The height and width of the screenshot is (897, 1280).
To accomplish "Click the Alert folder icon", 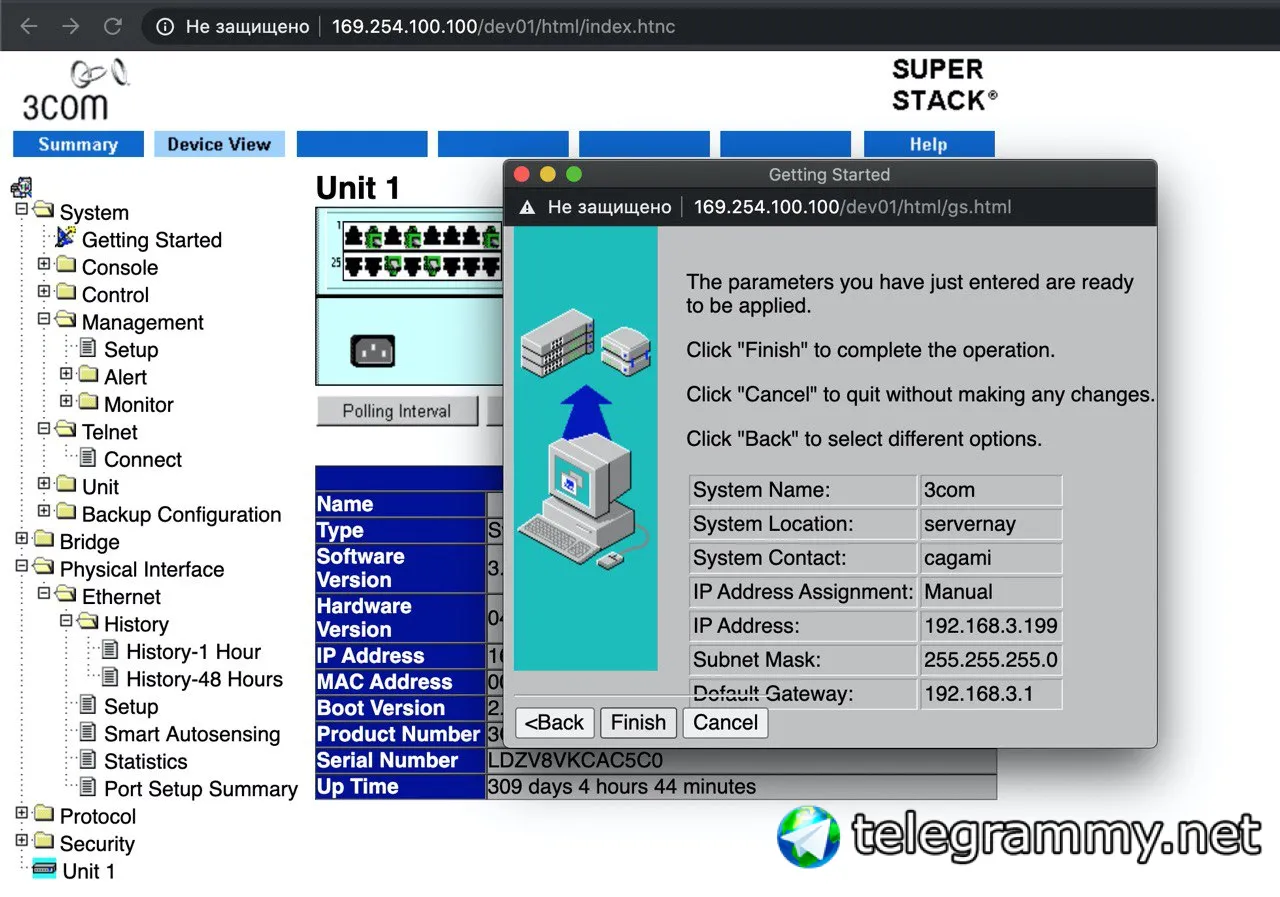I will [88, 376].
